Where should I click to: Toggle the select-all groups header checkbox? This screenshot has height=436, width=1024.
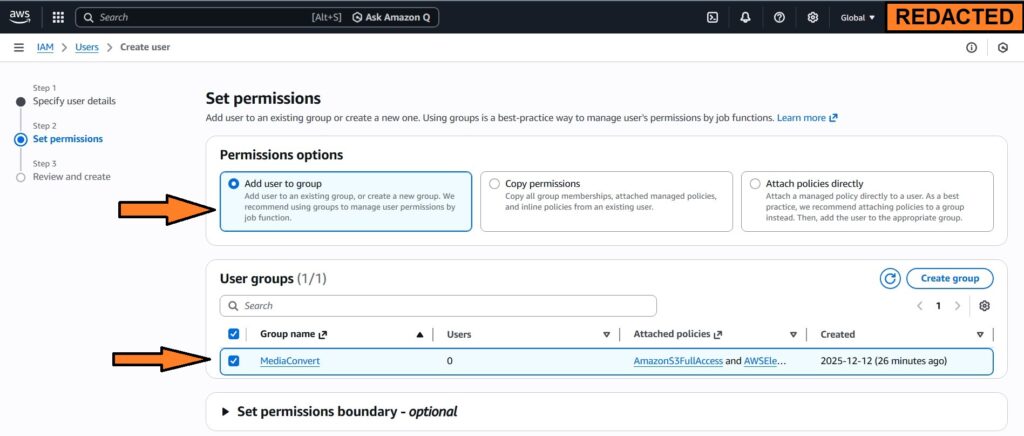click(234, 334)
